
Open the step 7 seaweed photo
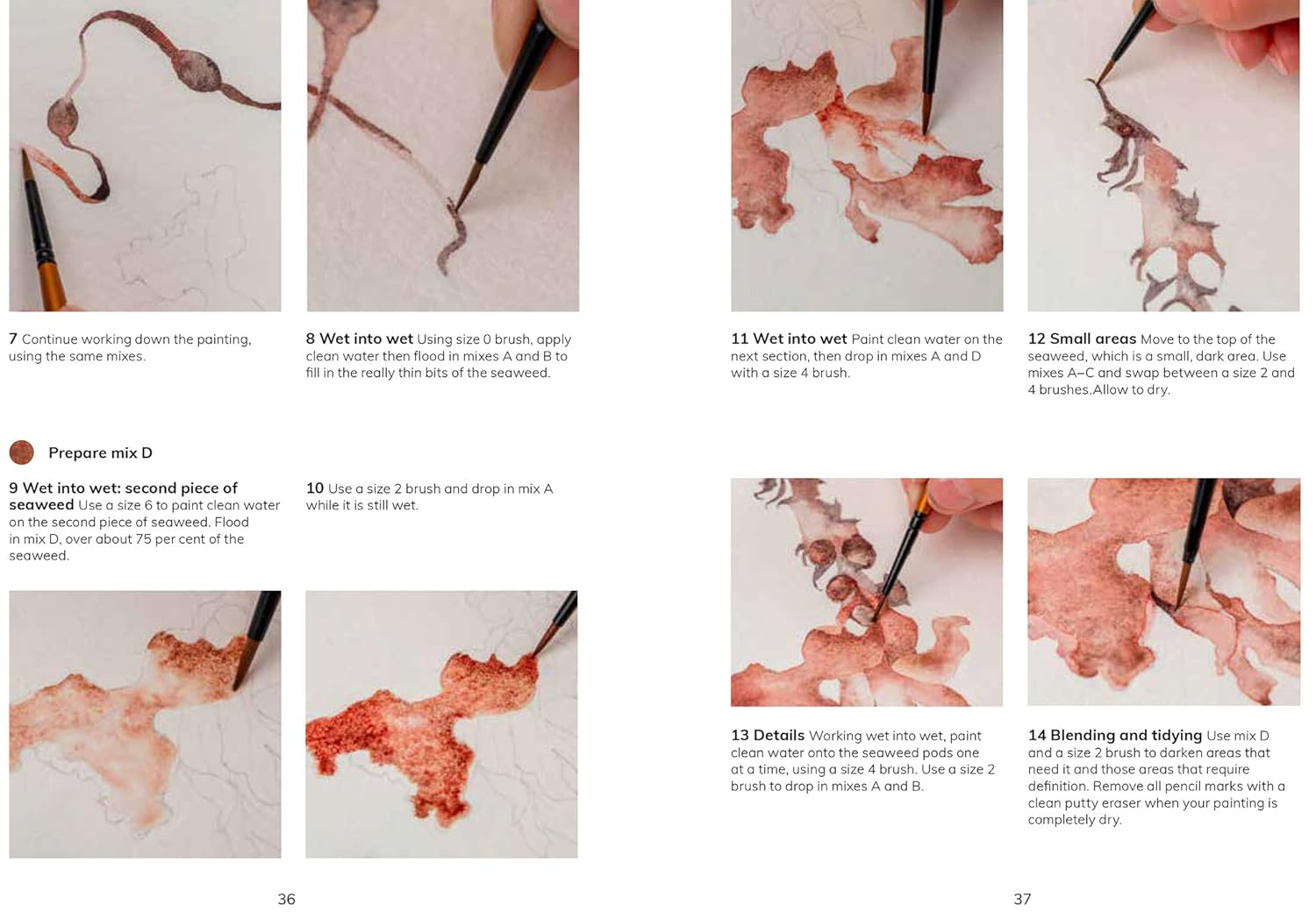point(145,155)
